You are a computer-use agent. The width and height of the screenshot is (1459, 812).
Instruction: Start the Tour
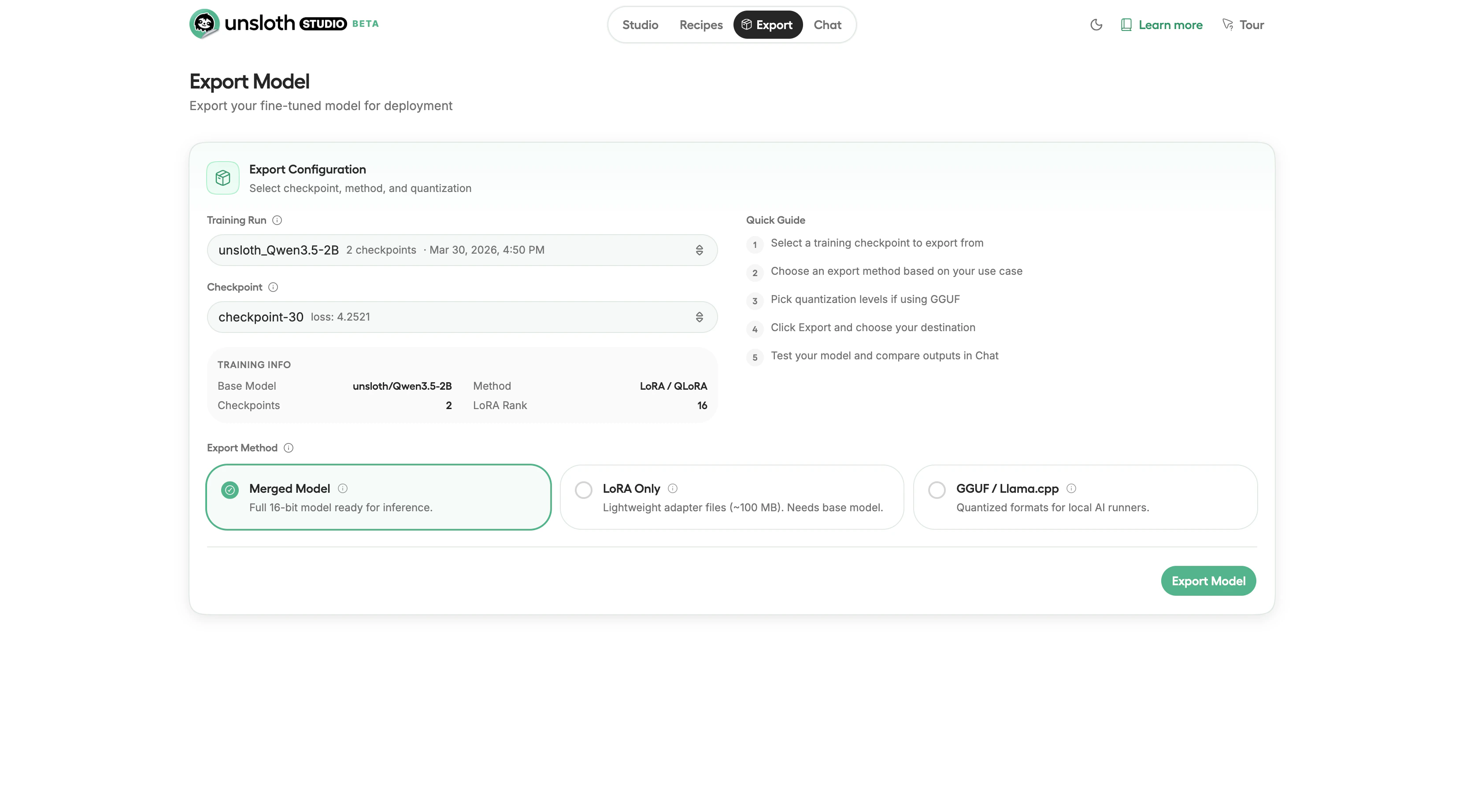point(1243,25)
